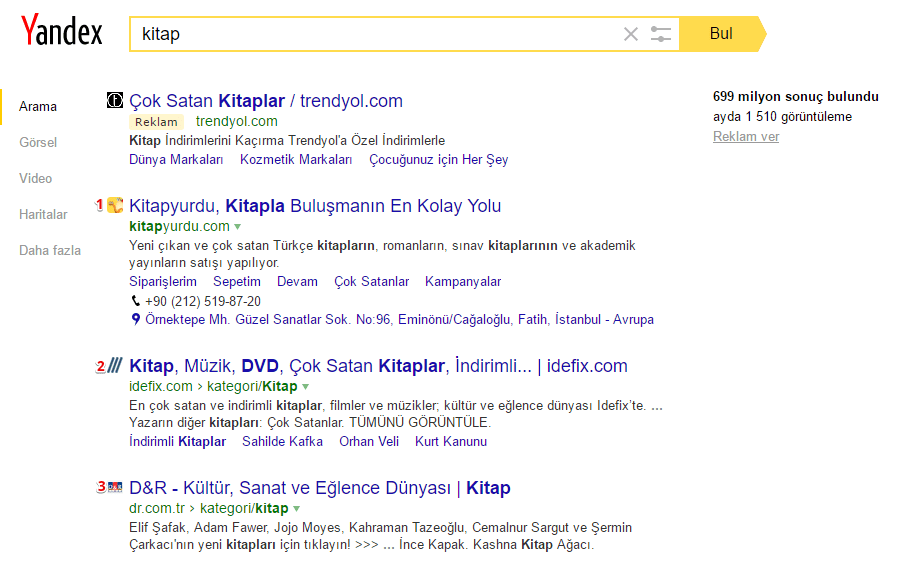Click the Yandex logo

point(62,32)
